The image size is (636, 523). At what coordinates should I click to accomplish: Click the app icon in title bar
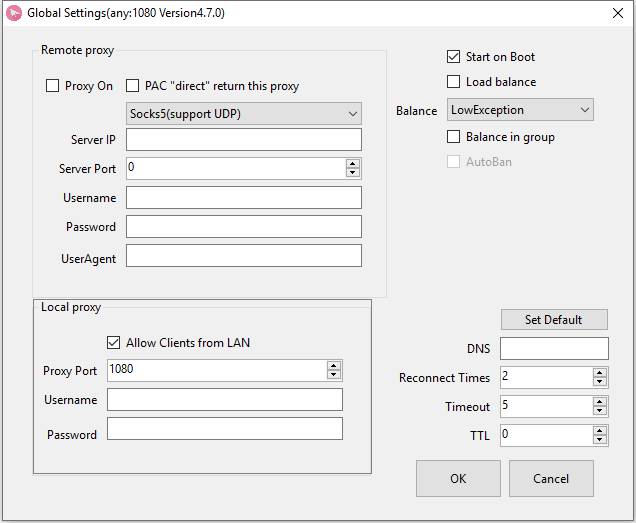point(14,13)
